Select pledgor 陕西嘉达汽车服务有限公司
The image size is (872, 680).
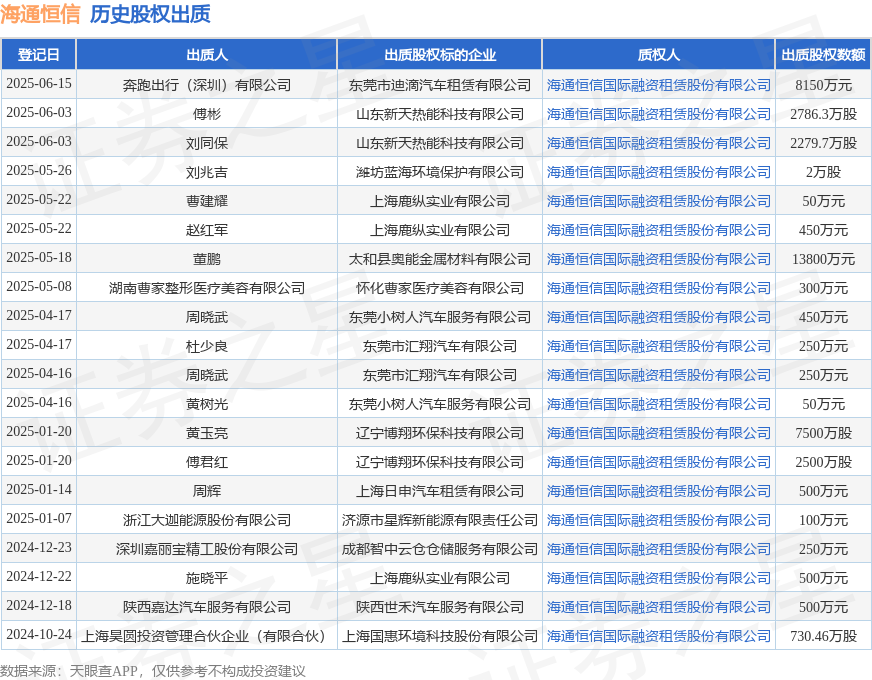[x=206, y=607]
